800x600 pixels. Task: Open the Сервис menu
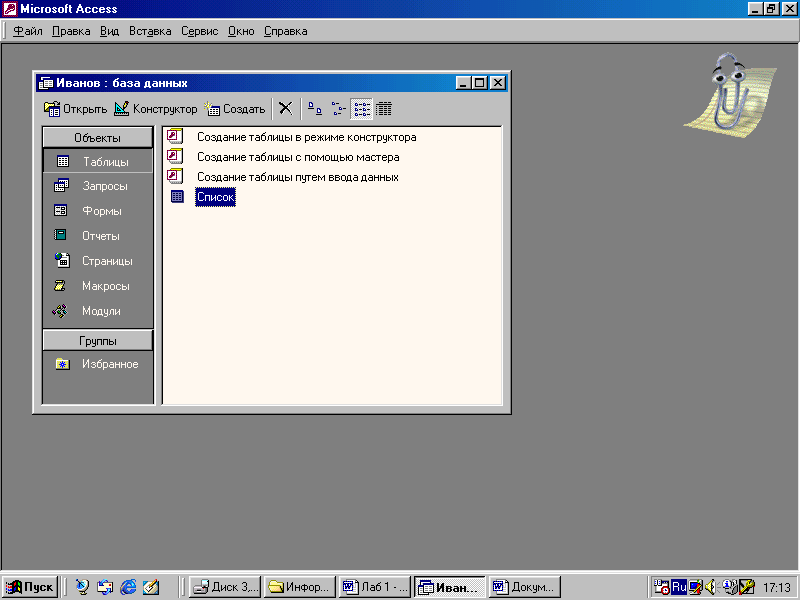199,31
